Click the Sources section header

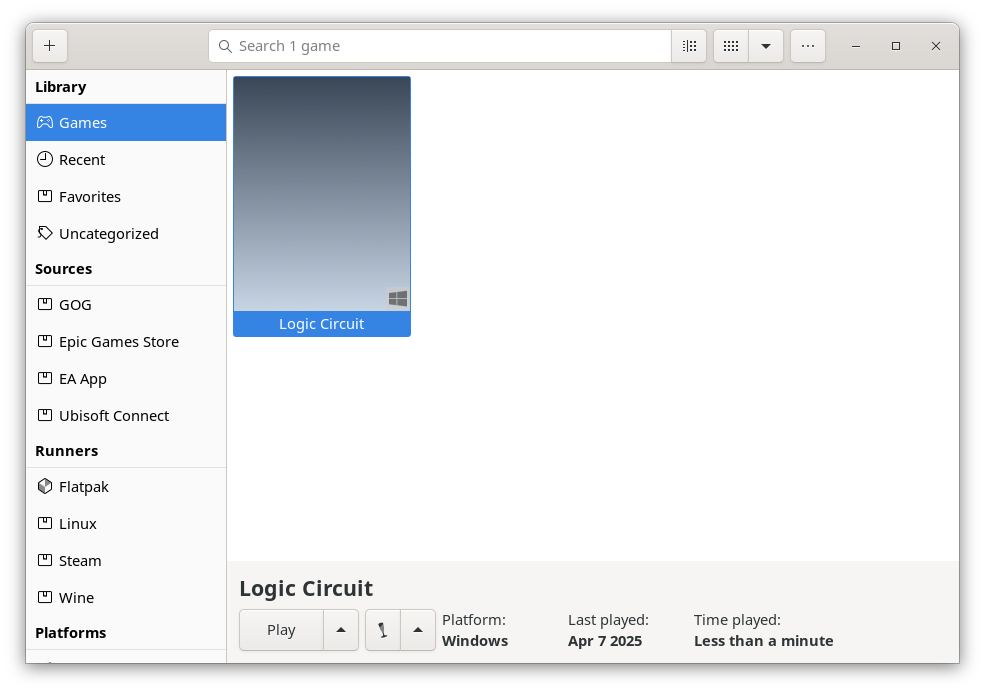tap(63, 269)
